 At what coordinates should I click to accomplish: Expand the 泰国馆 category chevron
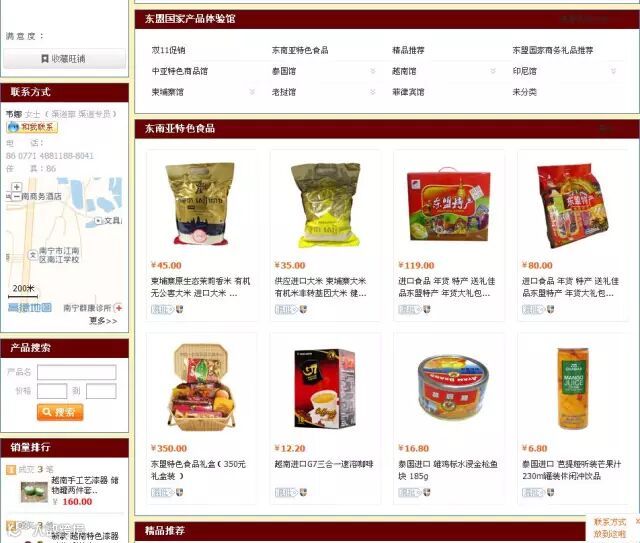pos(372,71)
